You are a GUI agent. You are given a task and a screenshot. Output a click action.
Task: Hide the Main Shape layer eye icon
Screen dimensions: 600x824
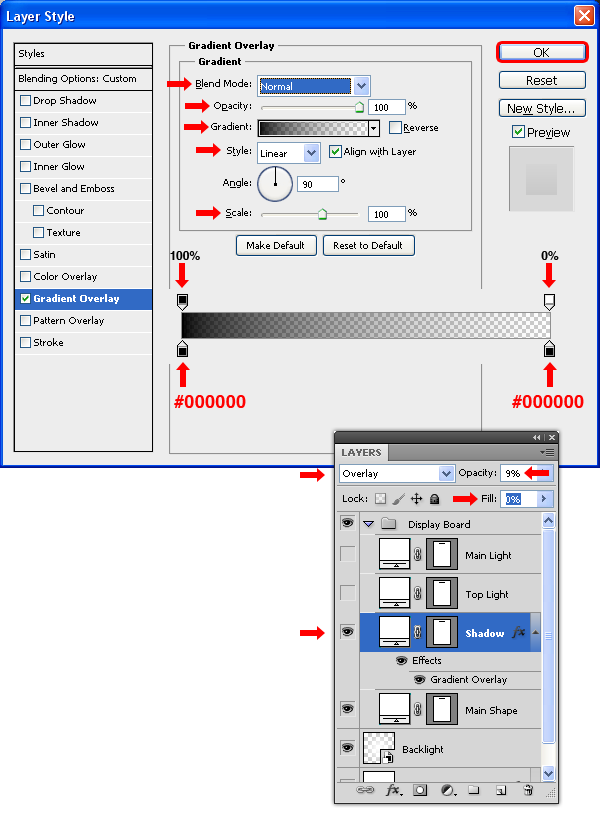pos(347,709)
